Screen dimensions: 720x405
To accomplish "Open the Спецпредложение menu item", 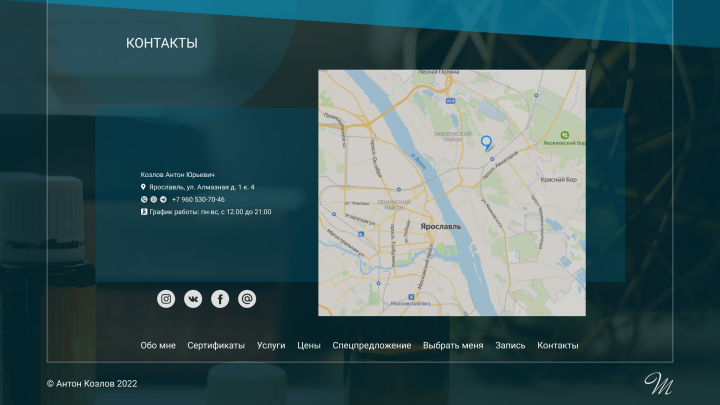I will coord(371,345).
